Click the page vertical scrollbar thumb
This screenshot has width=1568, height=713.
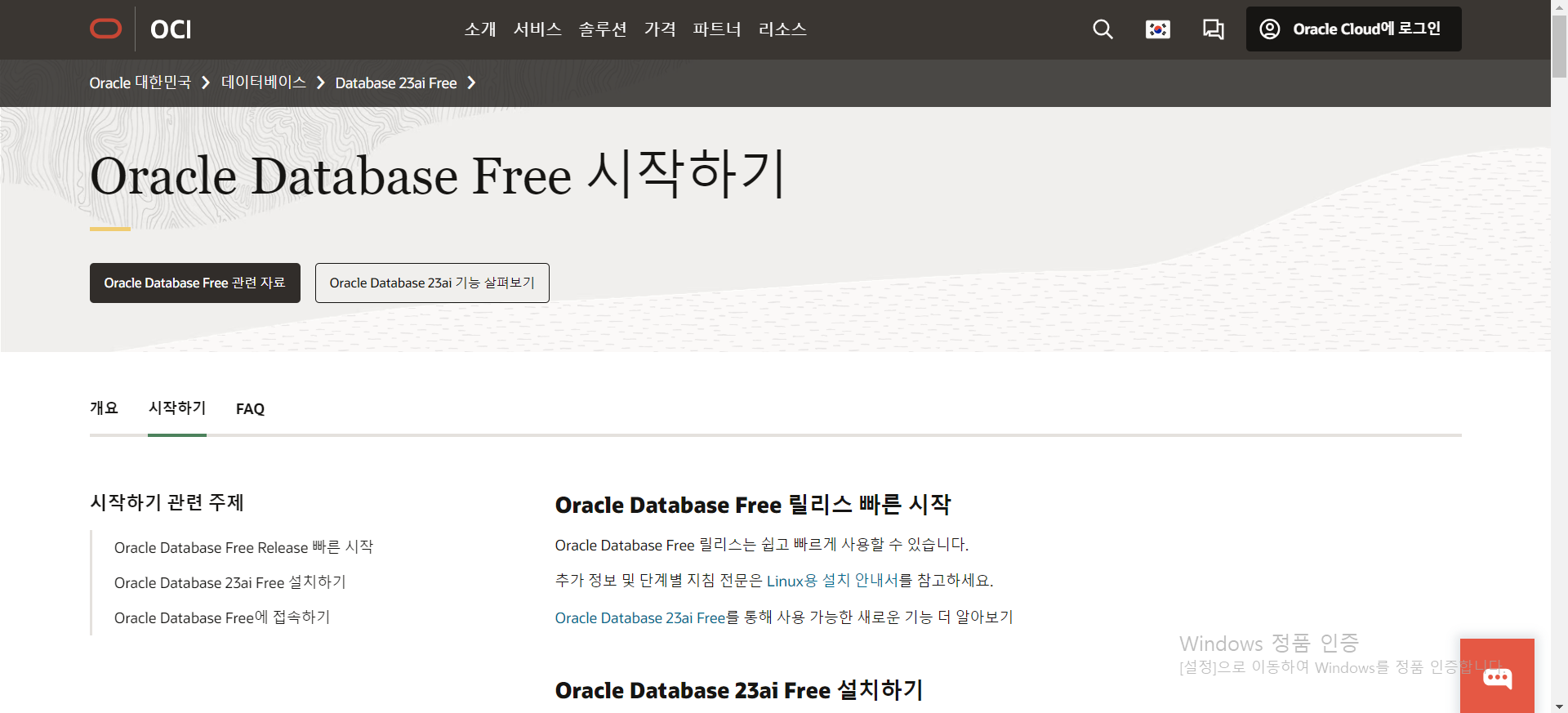[x=1559, y=46]
